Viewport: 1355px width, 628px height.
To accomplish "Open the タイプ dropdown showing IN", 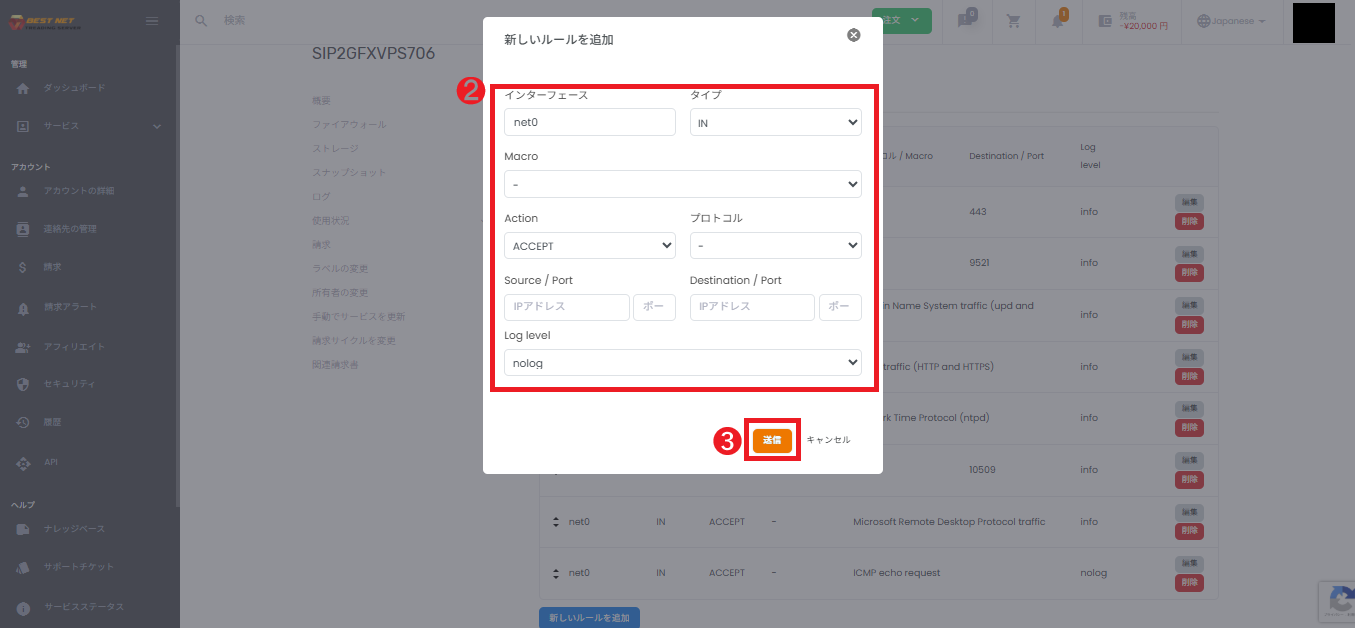I will [x=775, y=122].
